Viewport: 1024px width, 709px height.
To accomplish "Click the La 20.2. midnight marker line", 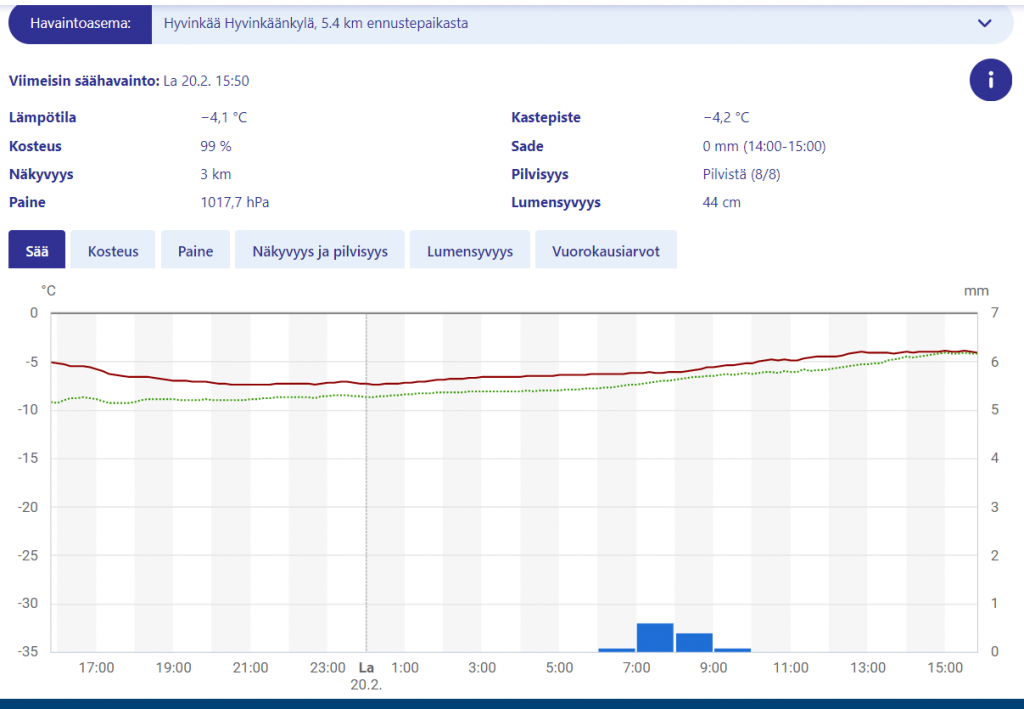I will coord(366,483).
